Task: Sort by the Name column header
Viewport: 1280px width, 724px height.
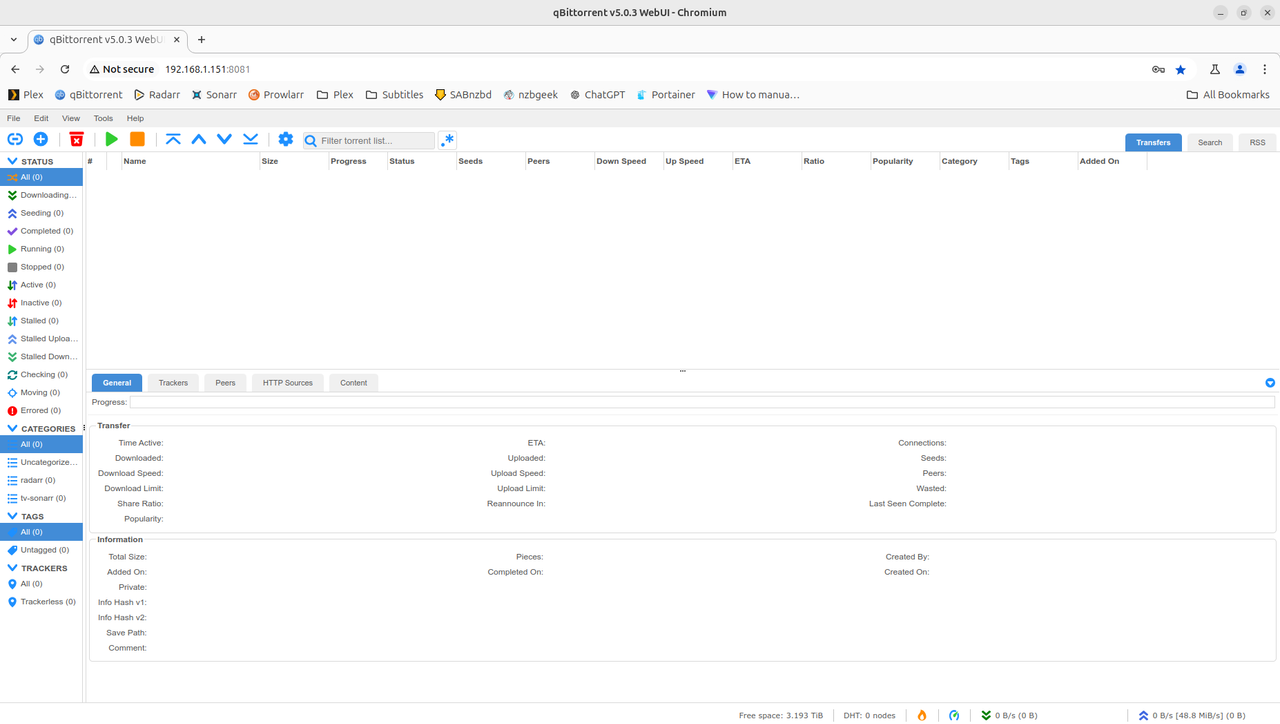Action: [x=190, y=161]
